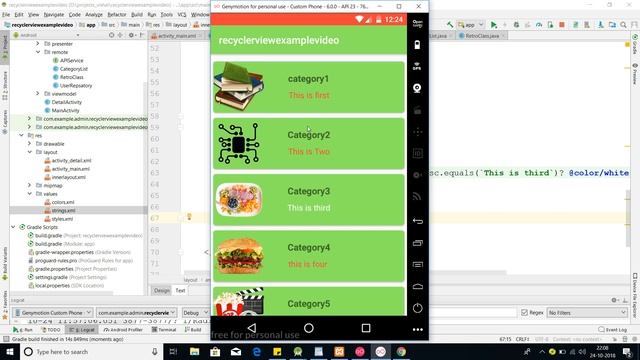Viewport: 640px width, 360px height.
Task: Open the Run tool window button
Action: coord(22,329)
